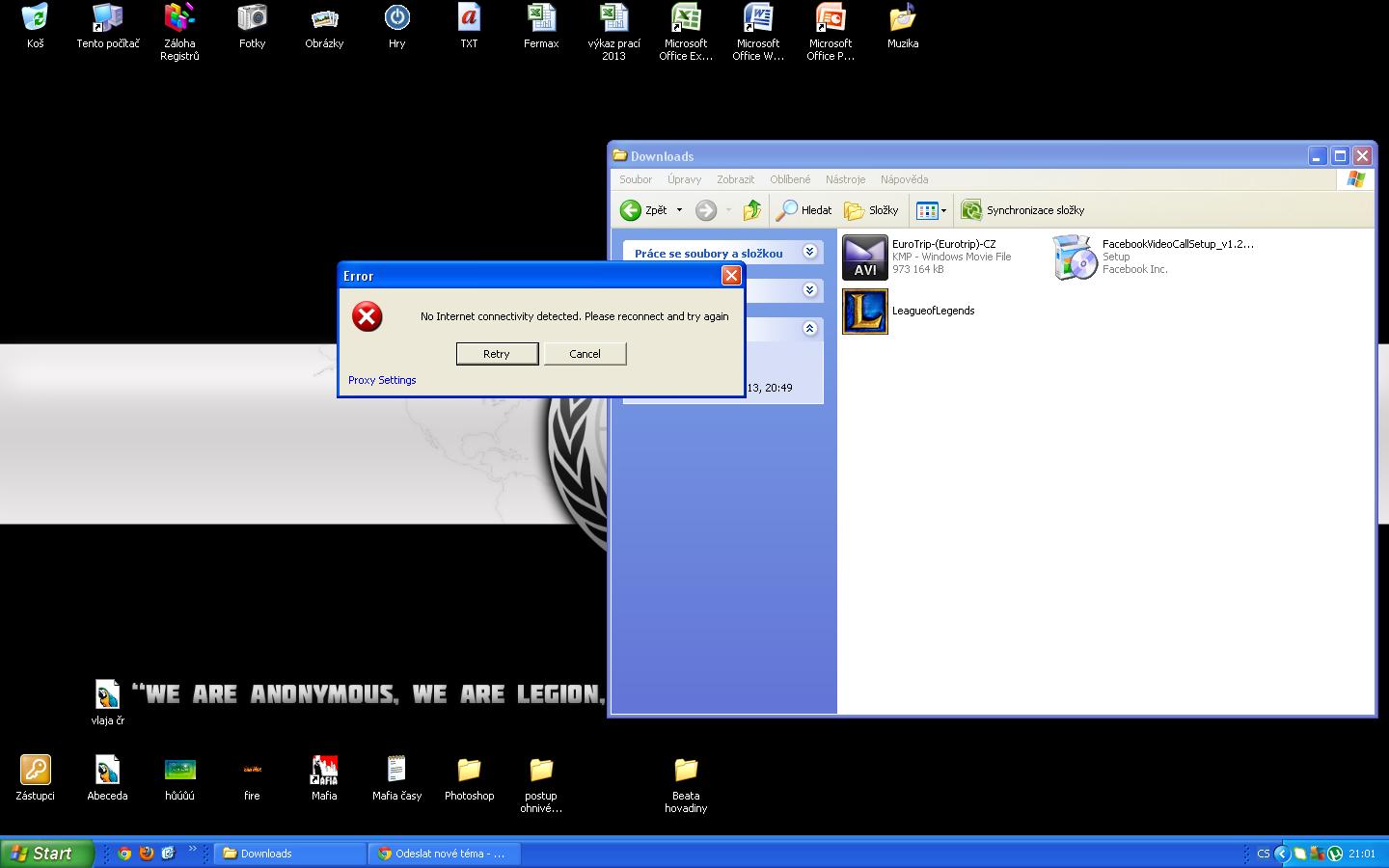Cancel the Error dialog

tap(585, 354)
